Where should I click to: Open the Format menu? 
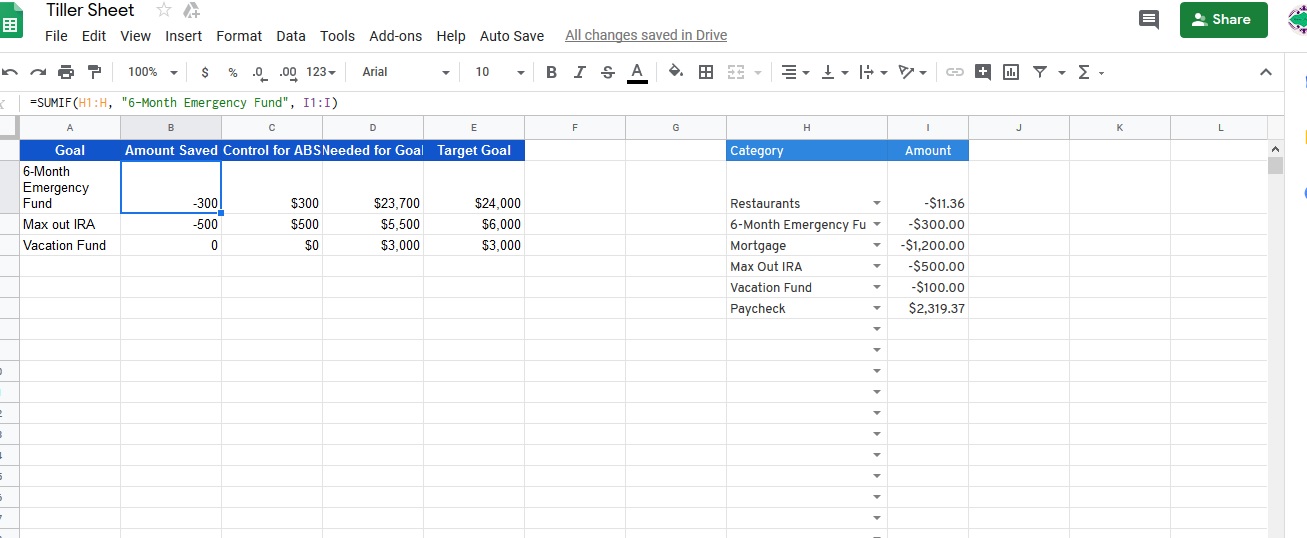click(x=239, y=36)
